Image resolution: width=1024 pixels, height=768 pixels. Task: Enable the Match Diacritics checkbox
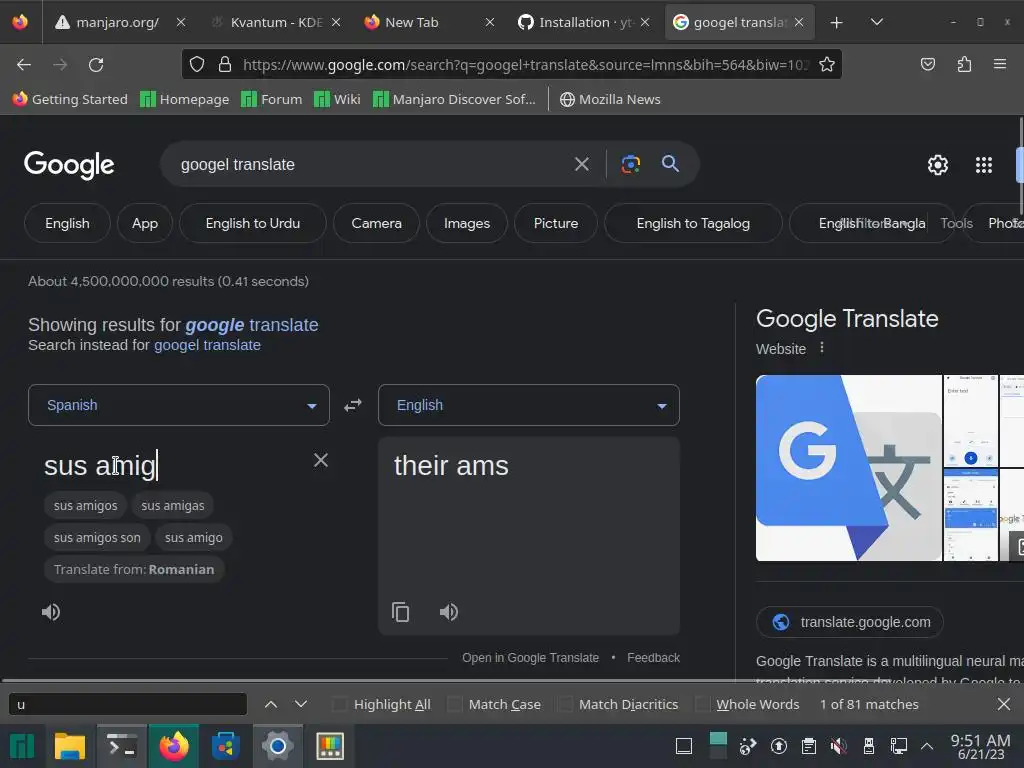pos(564,704)
